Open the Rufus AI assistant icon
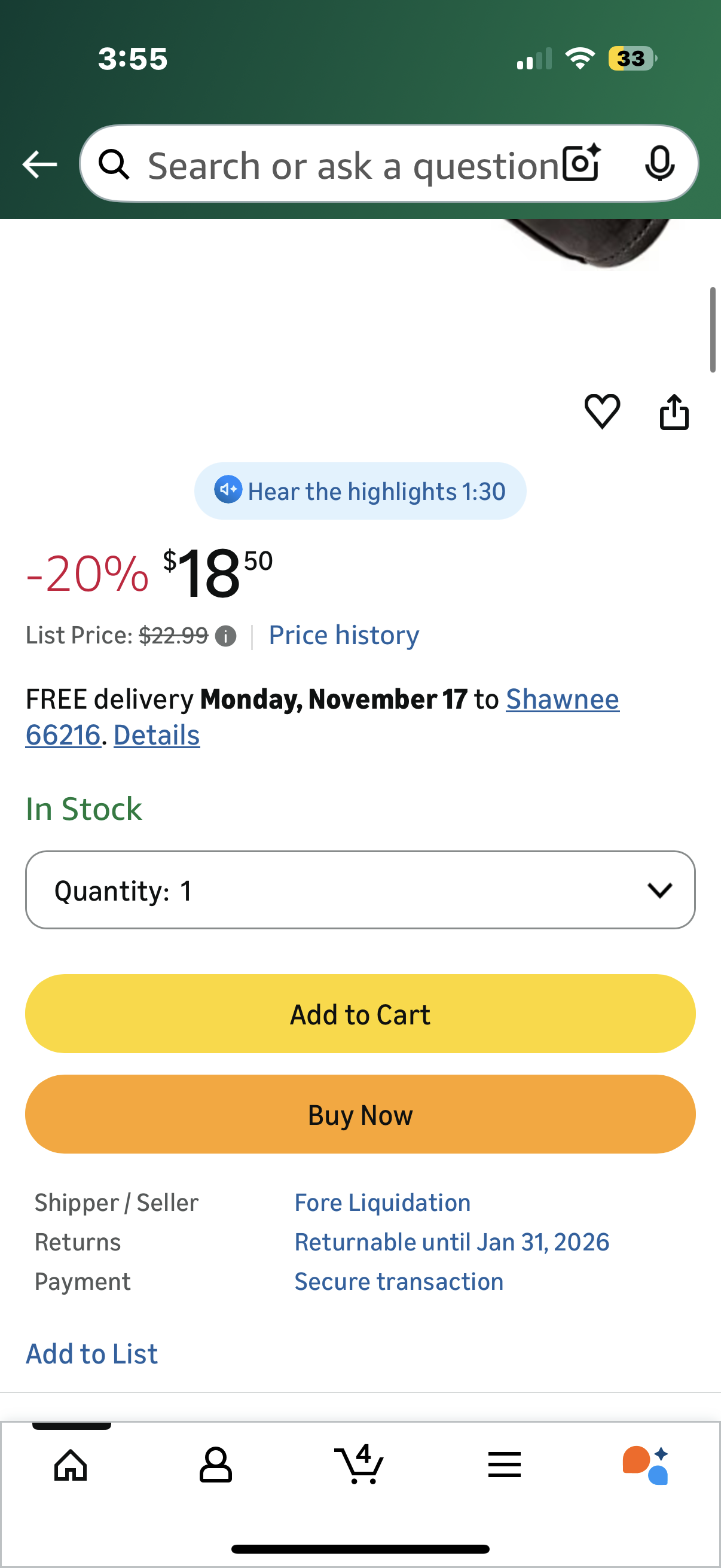The width and height of the screenshot is (721, 1568). tap(646, 1465)
